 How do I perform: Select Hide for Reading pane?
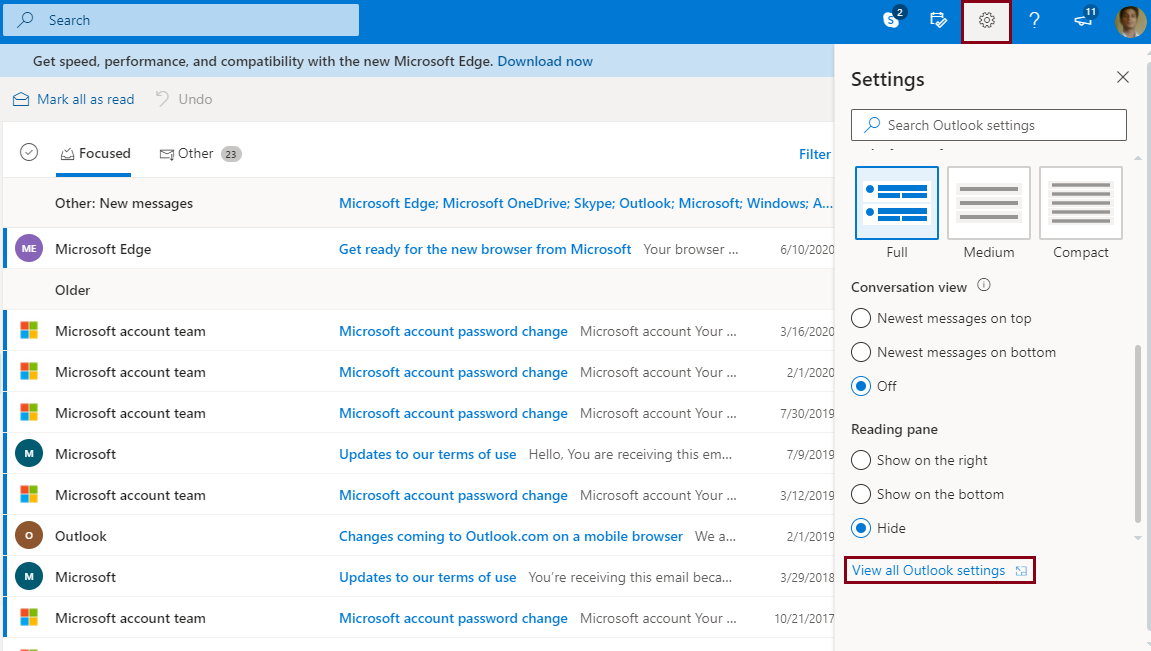pos(861,528)
